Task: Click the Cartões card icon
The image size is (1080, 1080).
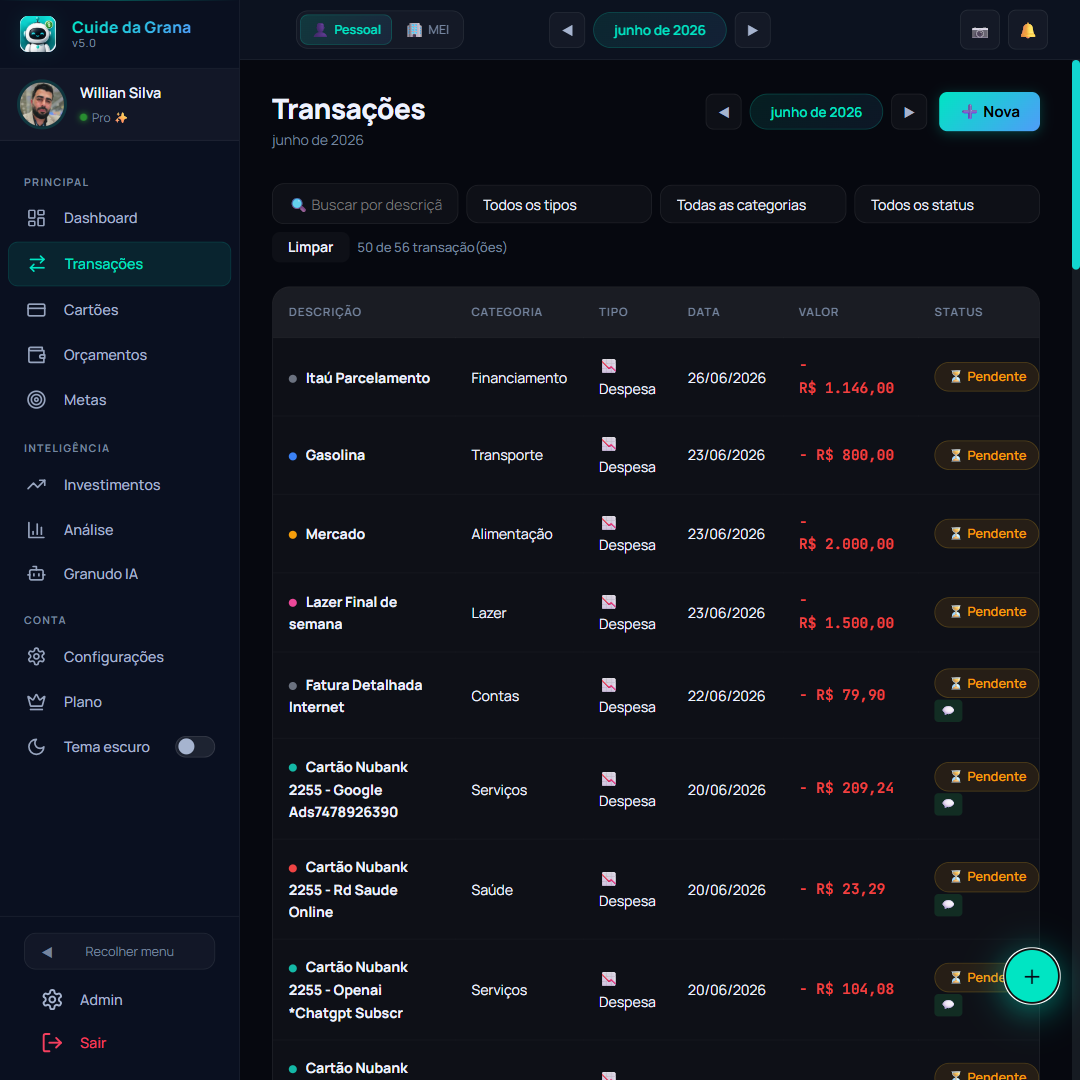Action: coord(36,310)
